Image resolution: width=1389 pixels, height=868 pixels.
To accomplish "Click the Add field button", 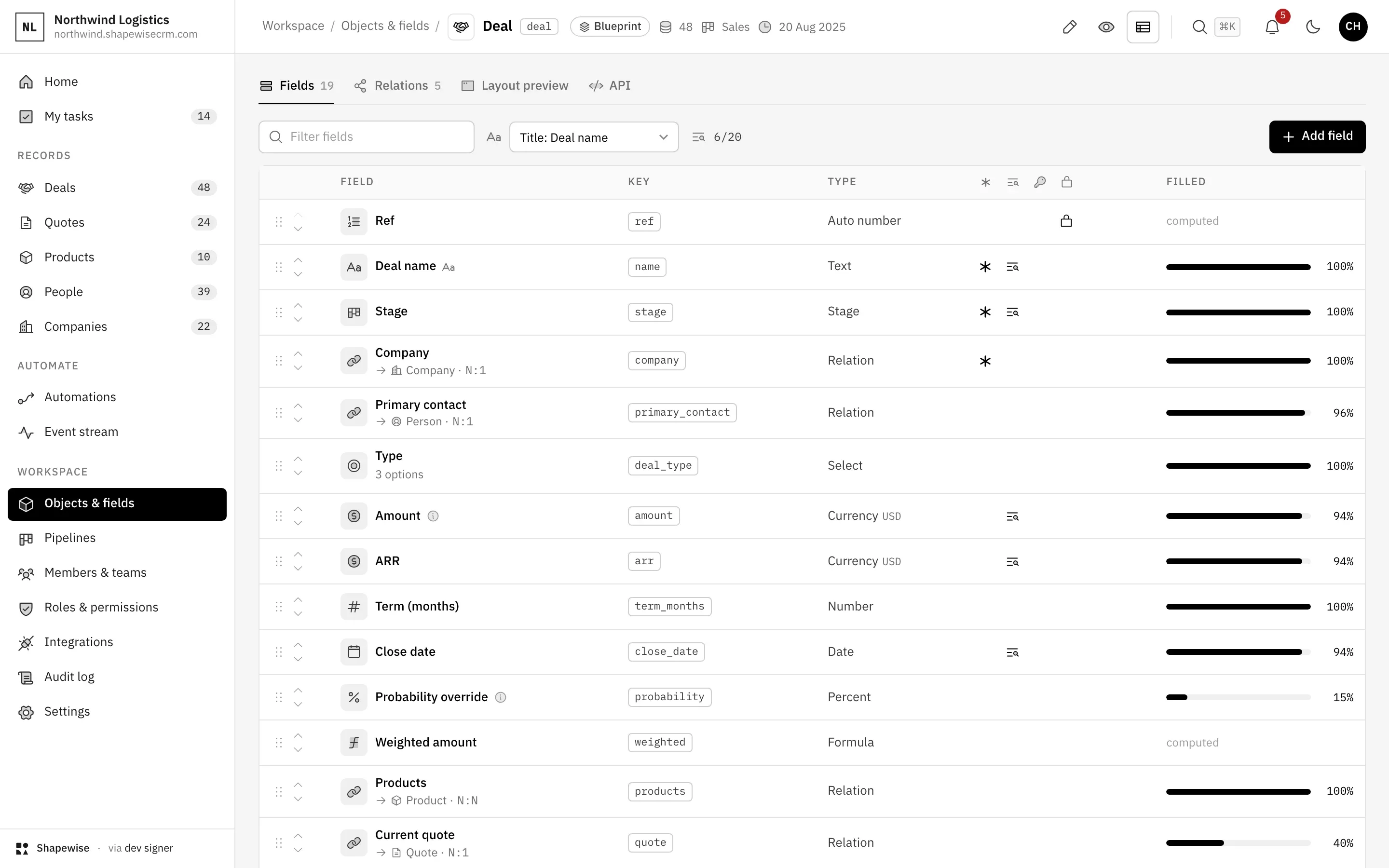I will (1317, 136).
